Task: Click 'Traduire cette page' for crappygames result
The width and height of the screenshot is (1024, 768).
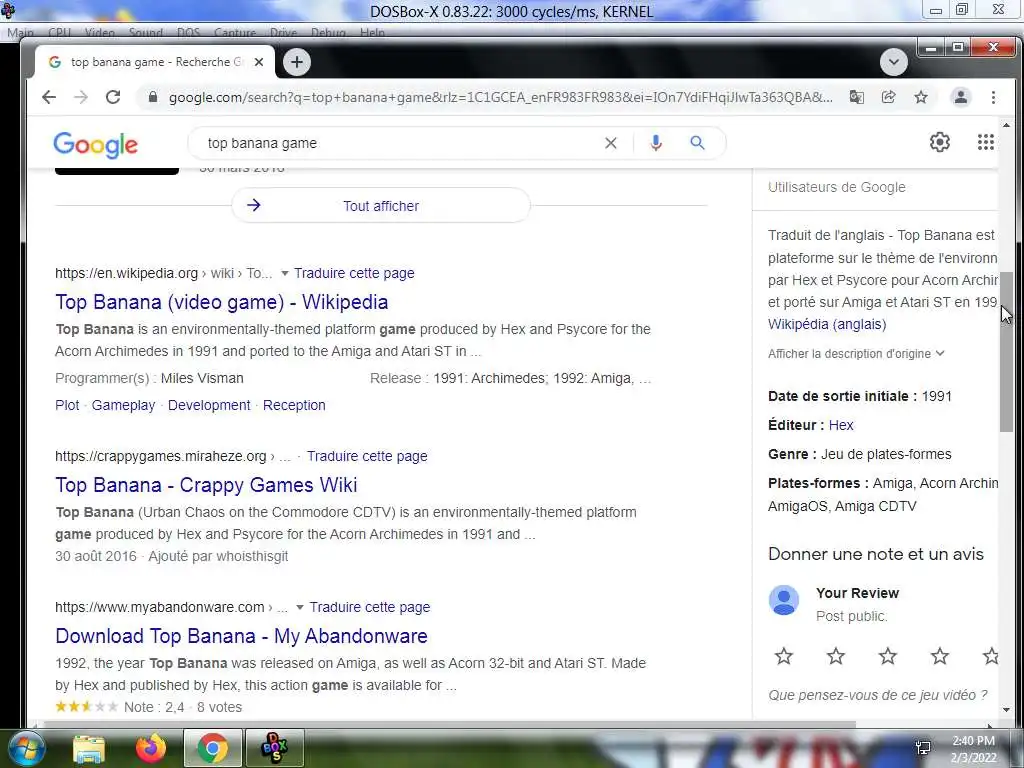Action: (367, 456)
